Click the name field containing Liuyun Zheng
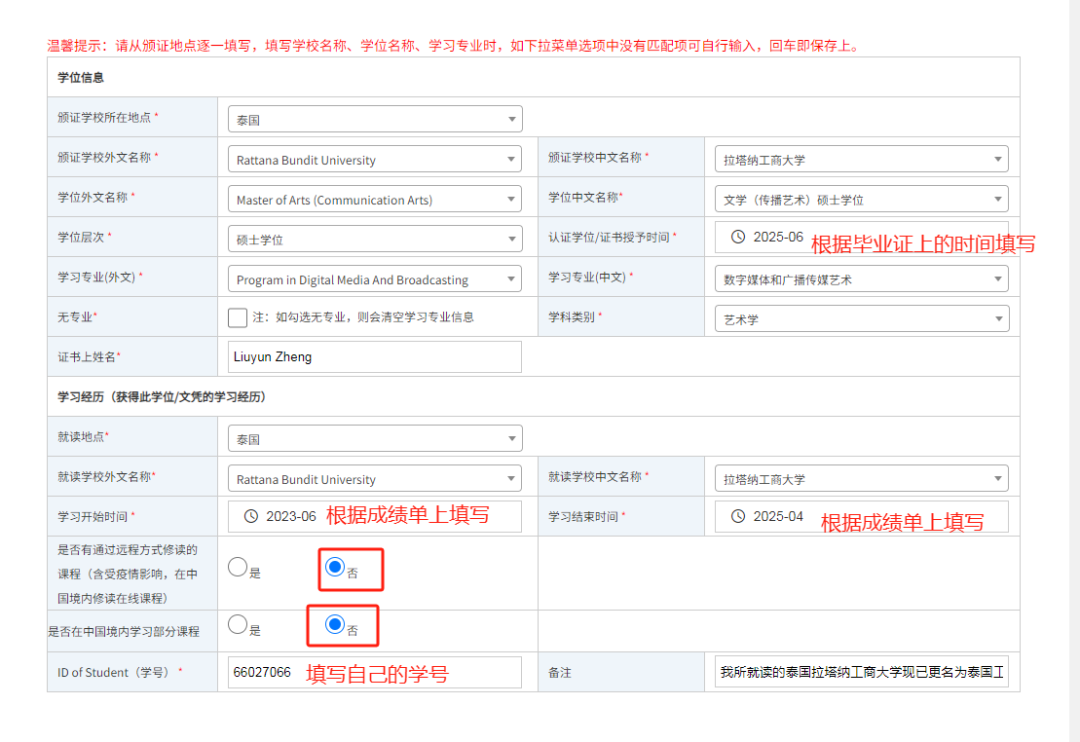 (x=374, y=357)
